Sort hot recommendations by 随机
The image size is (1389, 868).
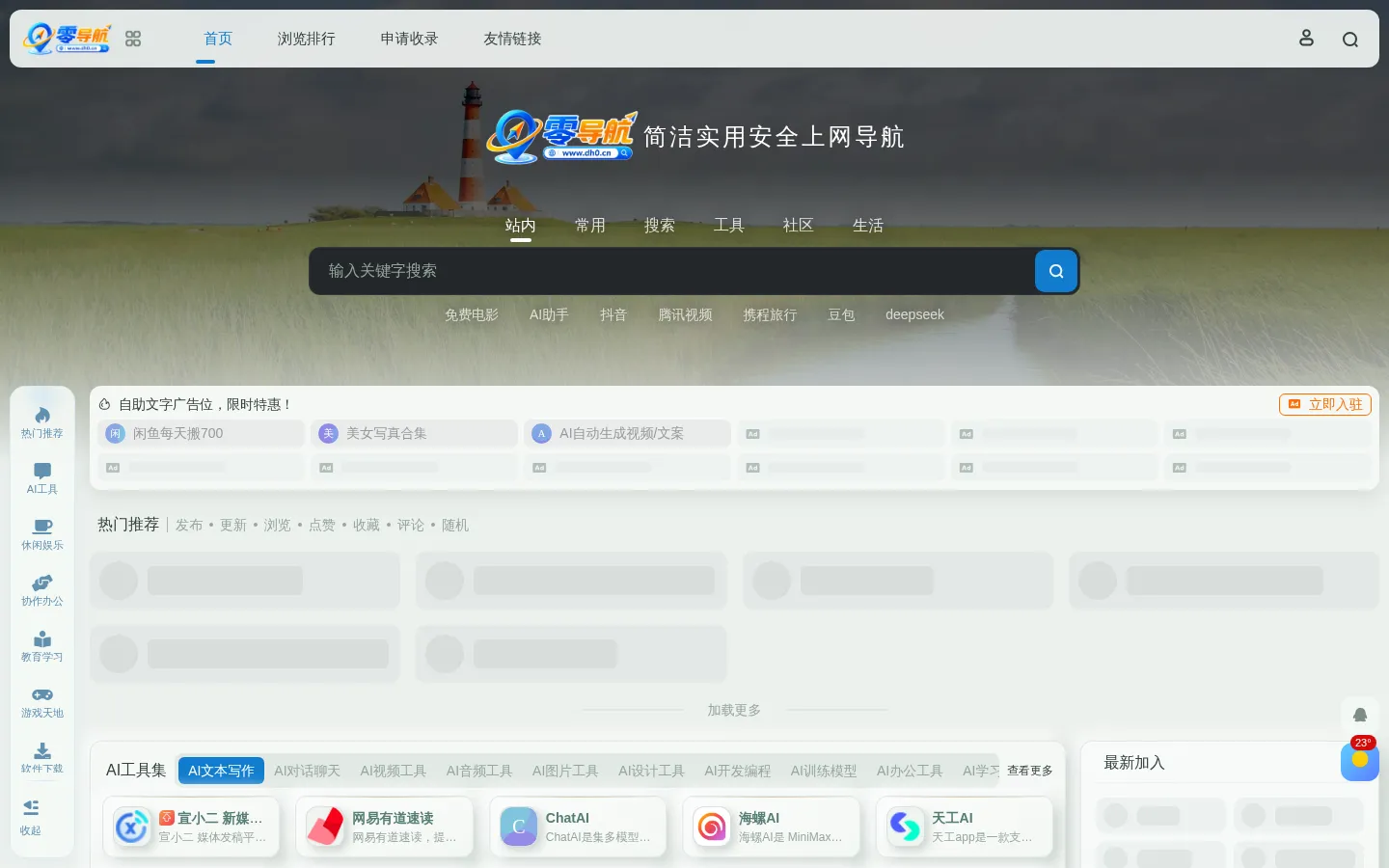455,525
